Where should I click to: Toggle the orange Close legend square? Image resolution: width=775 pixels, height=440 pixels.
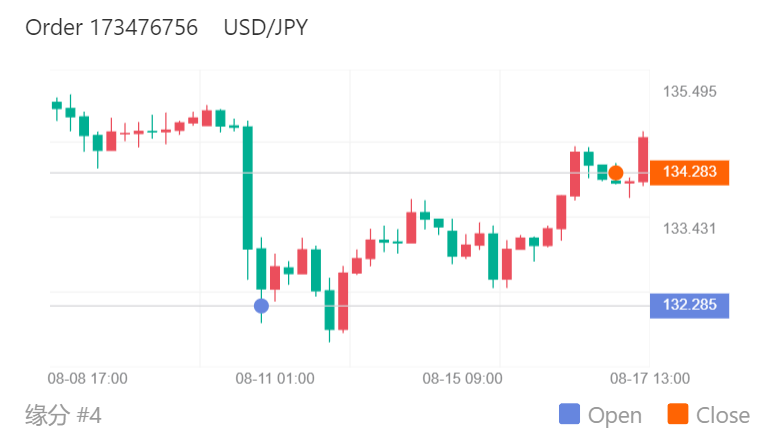[x=677, y=415]
